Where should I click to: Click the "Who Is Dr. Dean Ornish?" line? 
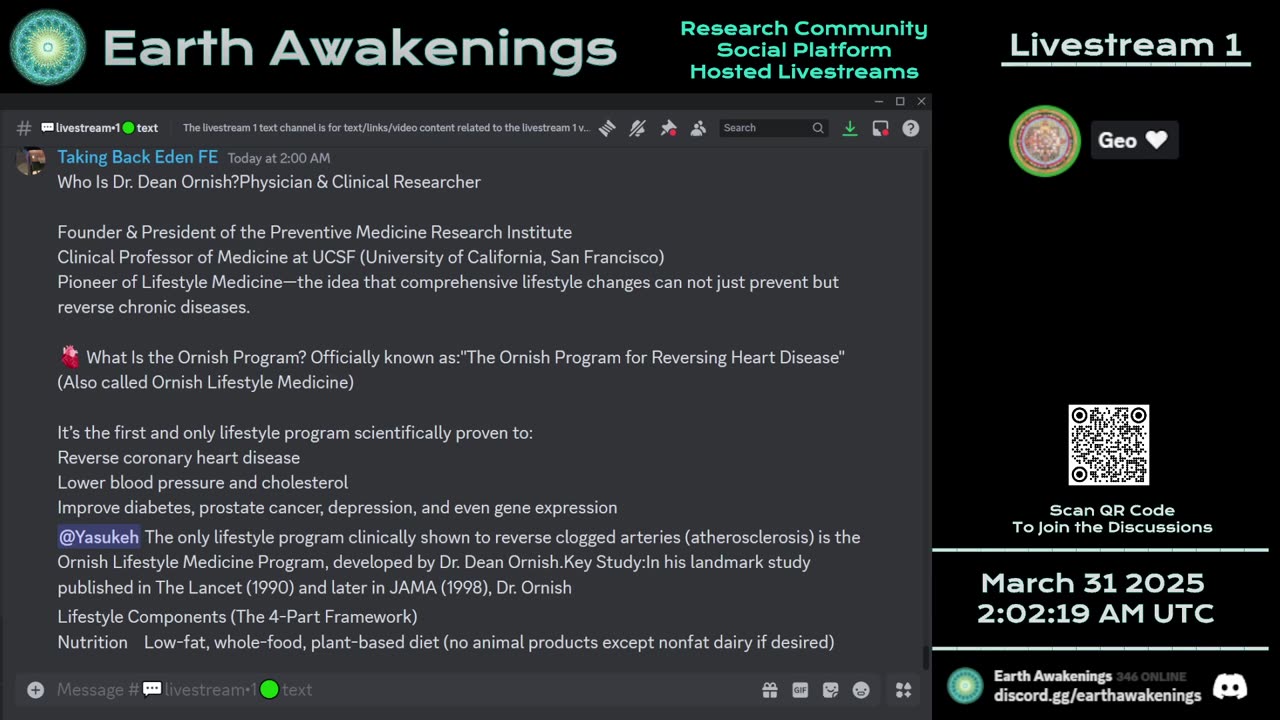coord(269,182)
